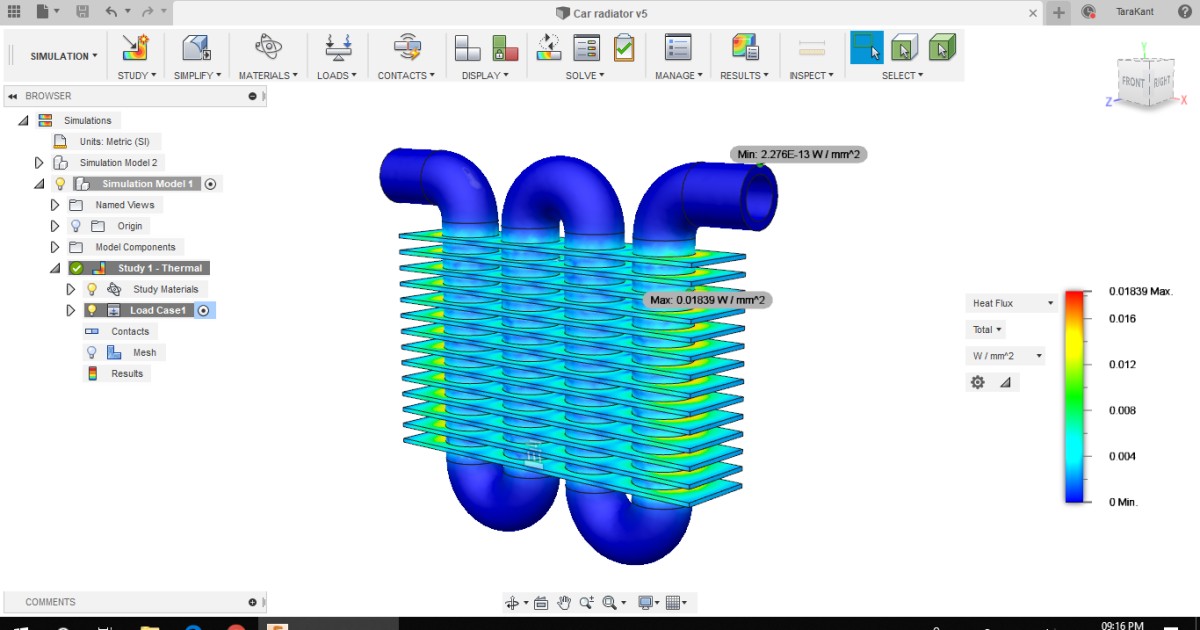Click the Min heat flux annotation flag
Screen dimensions: 1200x630
pyautogui.click(x=799, y=154)
